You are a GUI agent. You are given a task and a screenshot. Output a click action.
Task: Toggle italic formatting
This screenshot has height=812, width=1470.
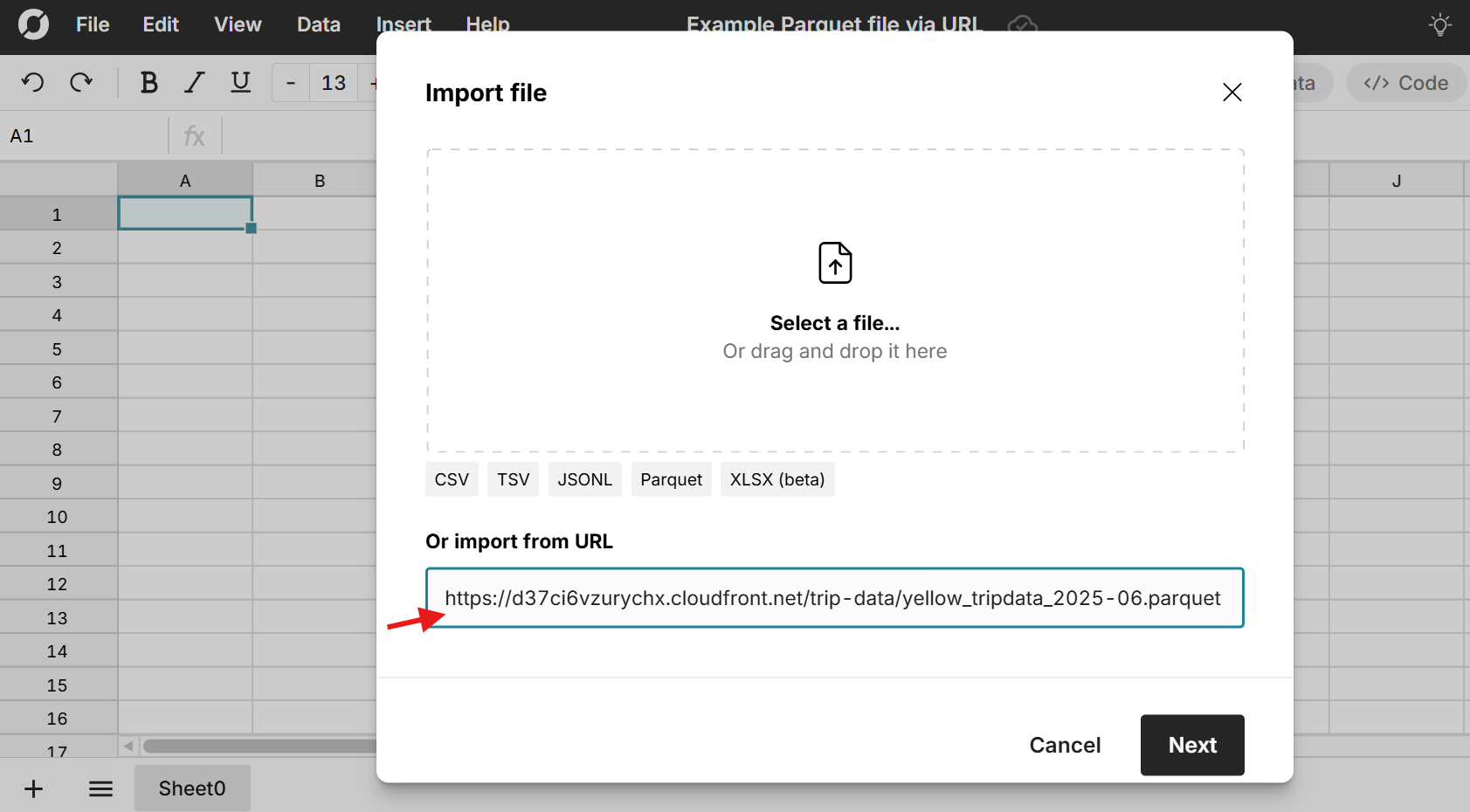(194, 83)
